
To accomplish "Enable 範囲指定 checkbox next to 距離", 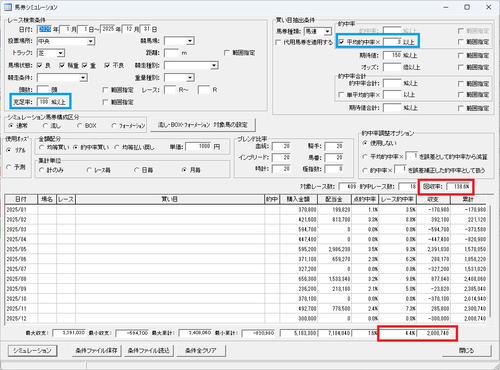I will 227,53.
